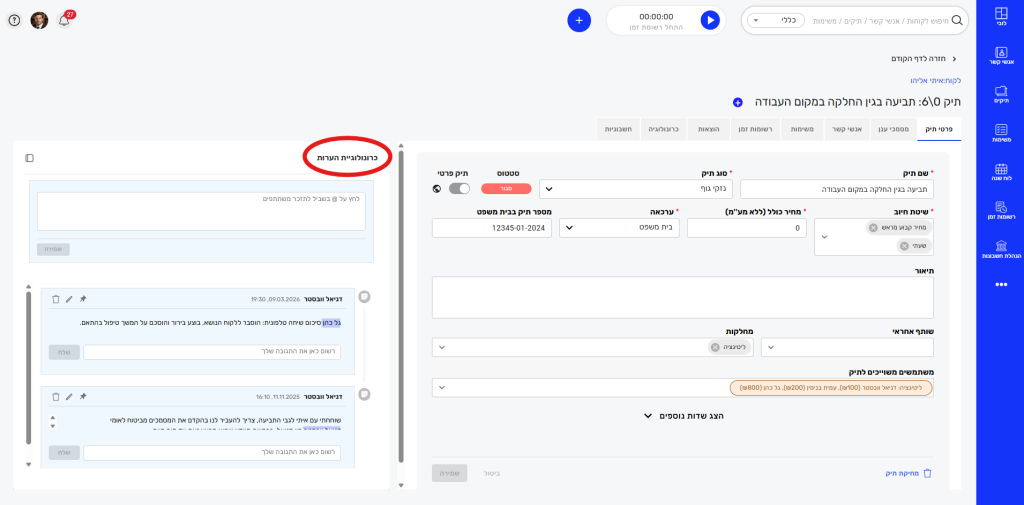1024x505 pixels.
Task: Remove the ליטיגציה tag from departments
Action: (x=715, y=347)
